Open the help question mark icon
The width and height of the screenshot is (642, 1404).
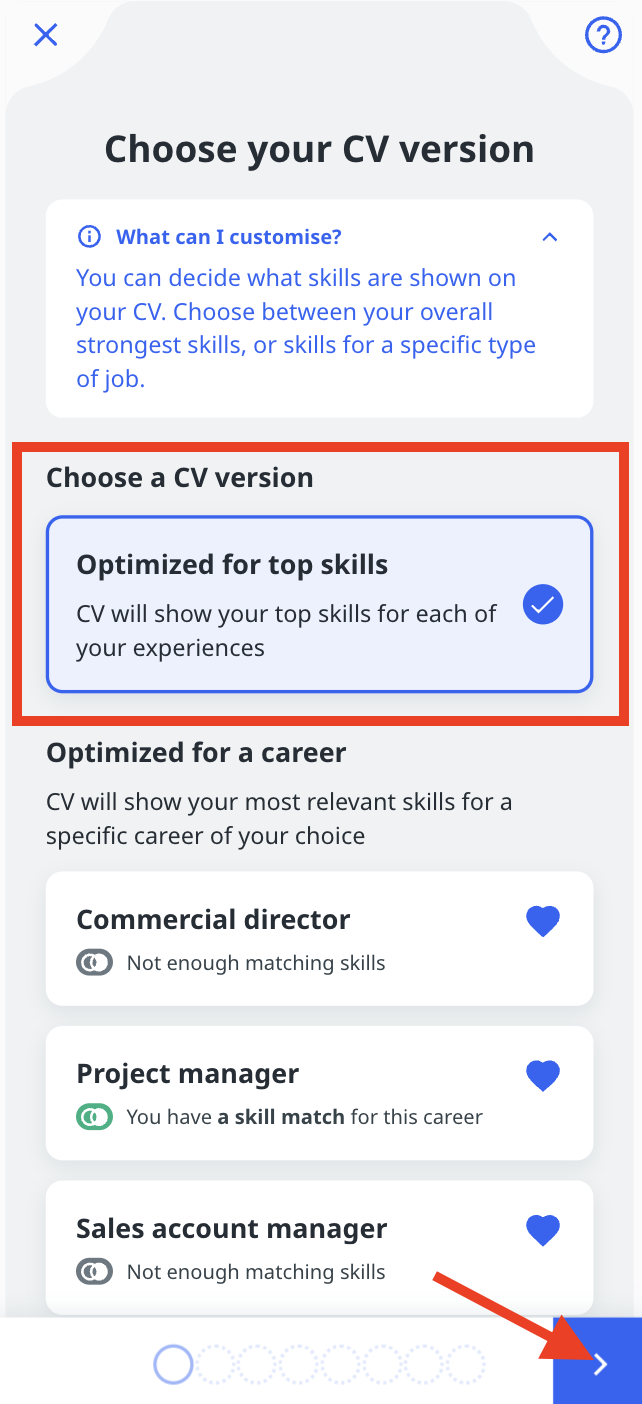[x=603, y=36]
